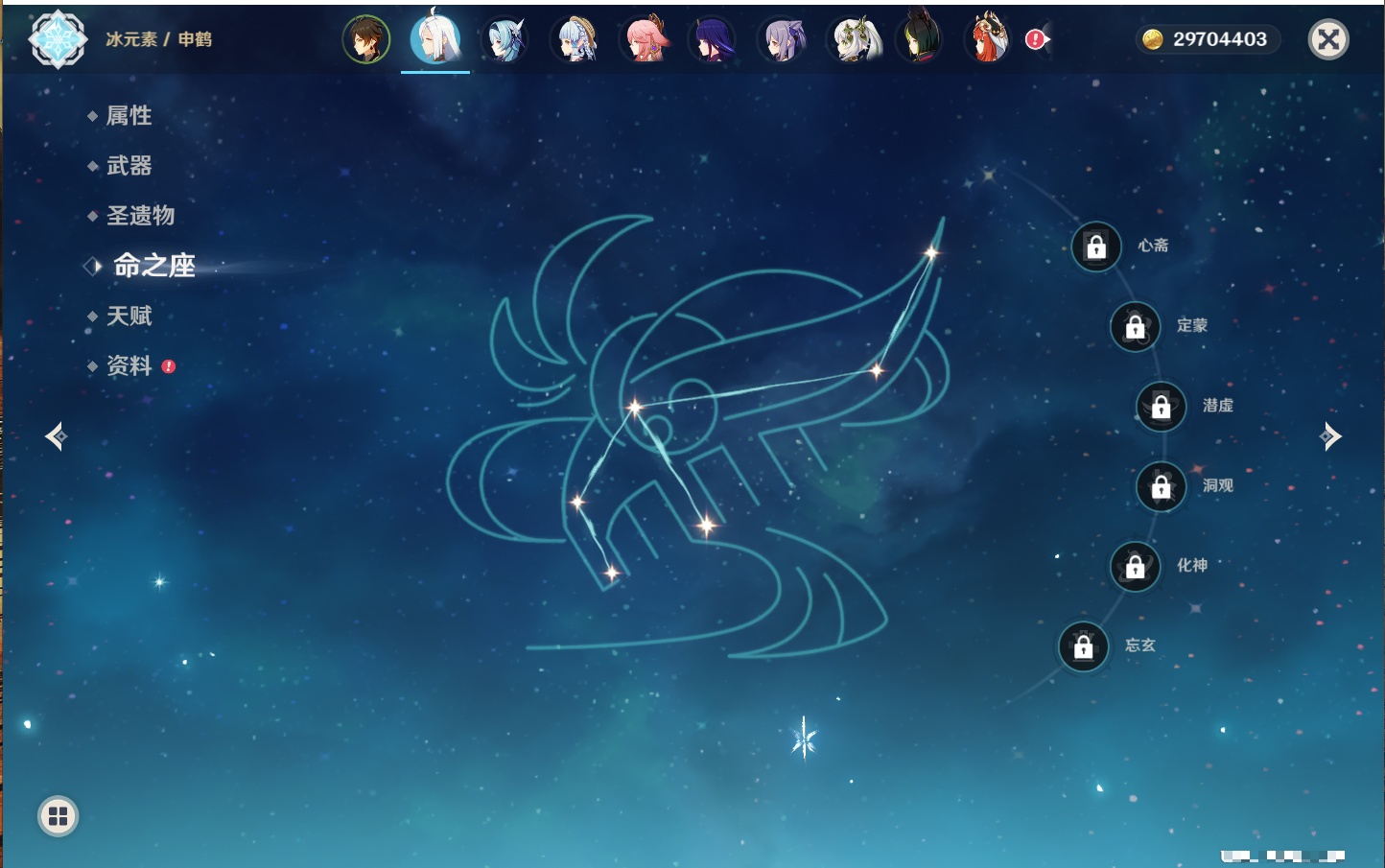The height and width of the screenshot is (868, 1385).
Task: Go to previous character with left arrow
Action: pyautogui.click(x=56, y=436)
